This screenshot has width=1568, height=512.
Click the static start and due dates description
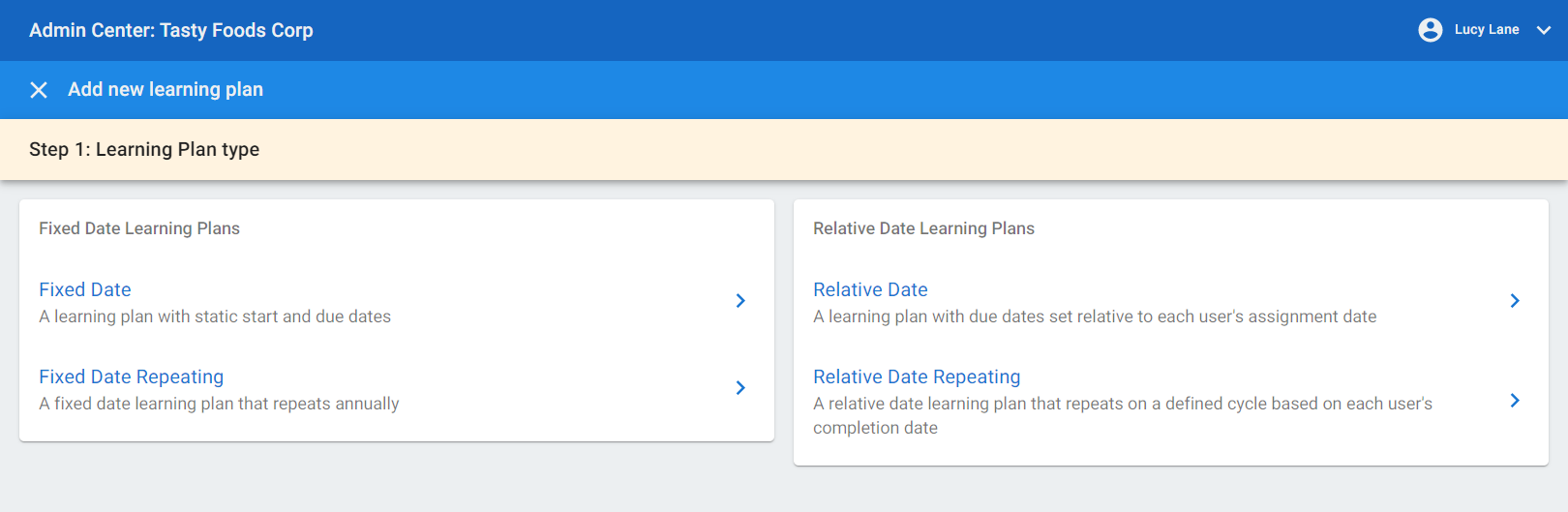pos(215,316)
